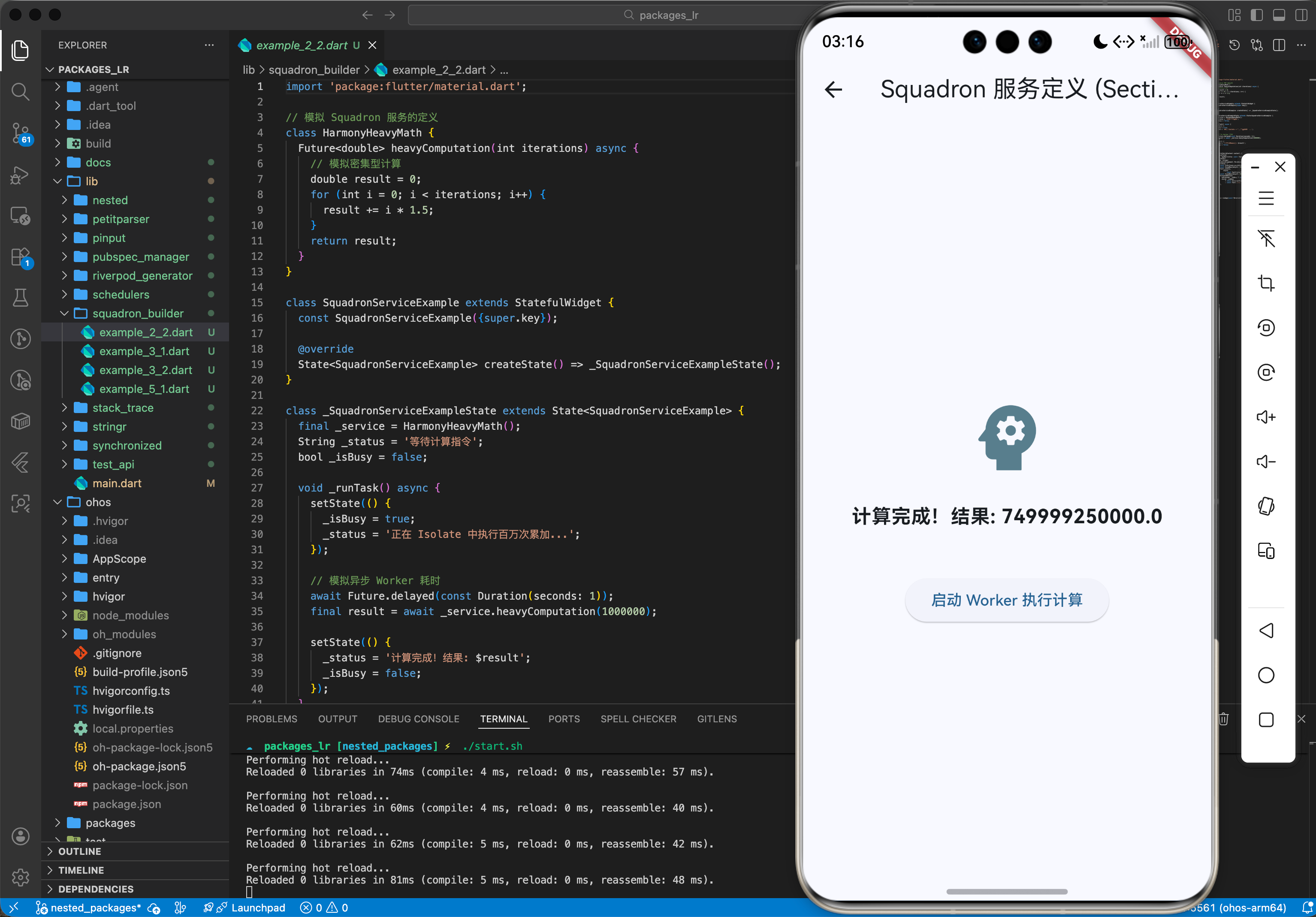Screen dimensions: 1316x917
Task: Click the emulator always-on-top pin icon
Action: 1265,238
